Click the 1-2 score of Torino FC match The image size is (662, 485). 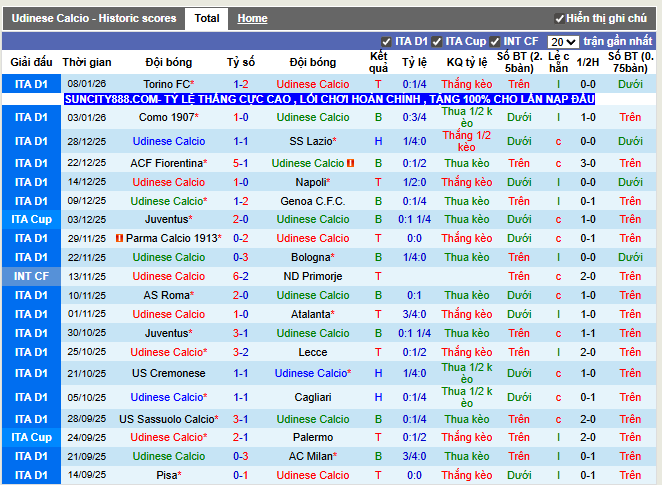pos(241,84)
